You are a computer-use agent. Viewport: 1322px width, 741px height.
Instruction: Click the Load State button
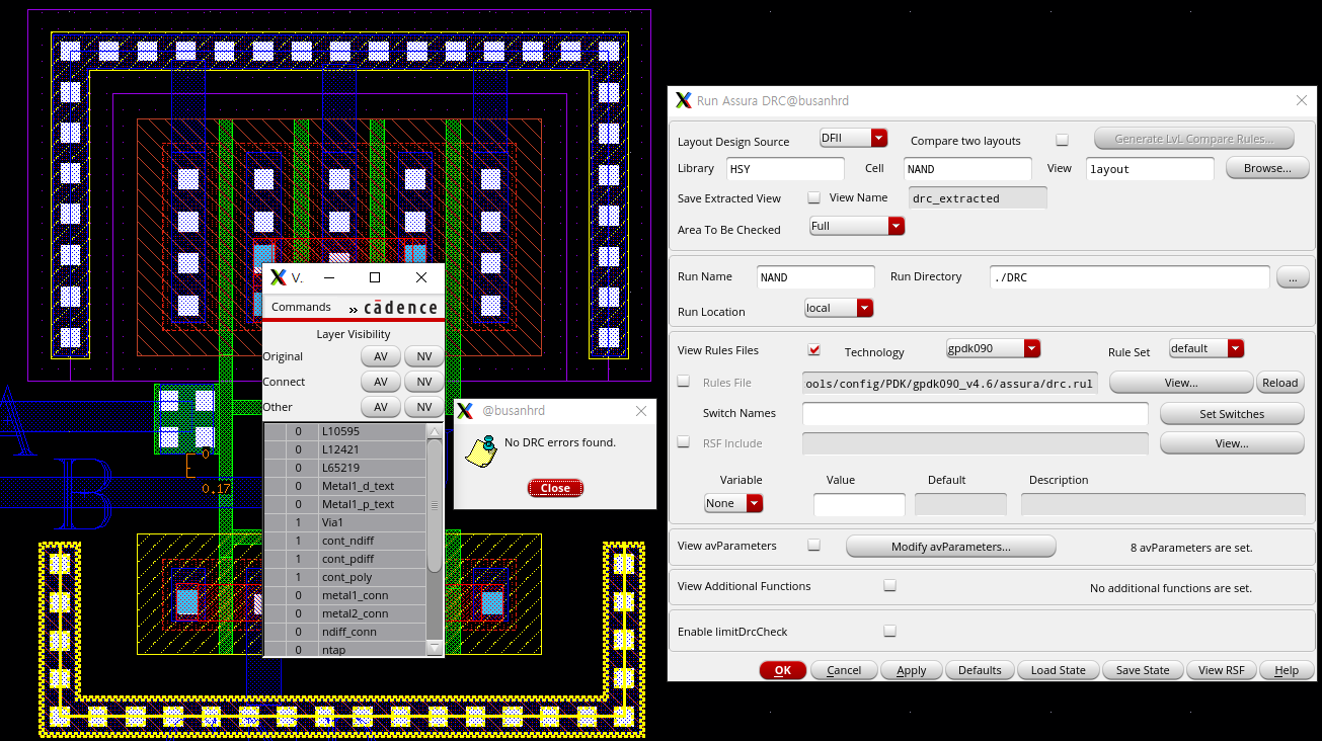(x=1058, y=670)
